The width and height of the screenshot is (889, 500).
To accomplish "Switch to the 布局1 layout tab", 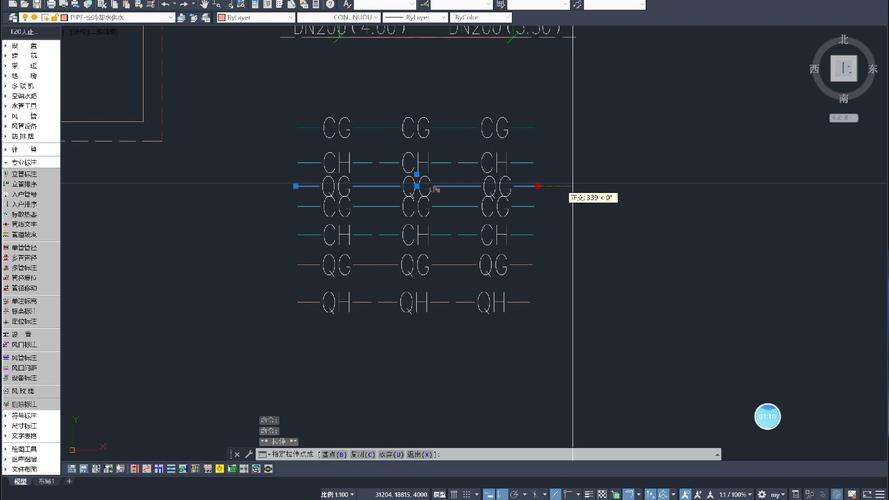I will (x=47, y=482).
